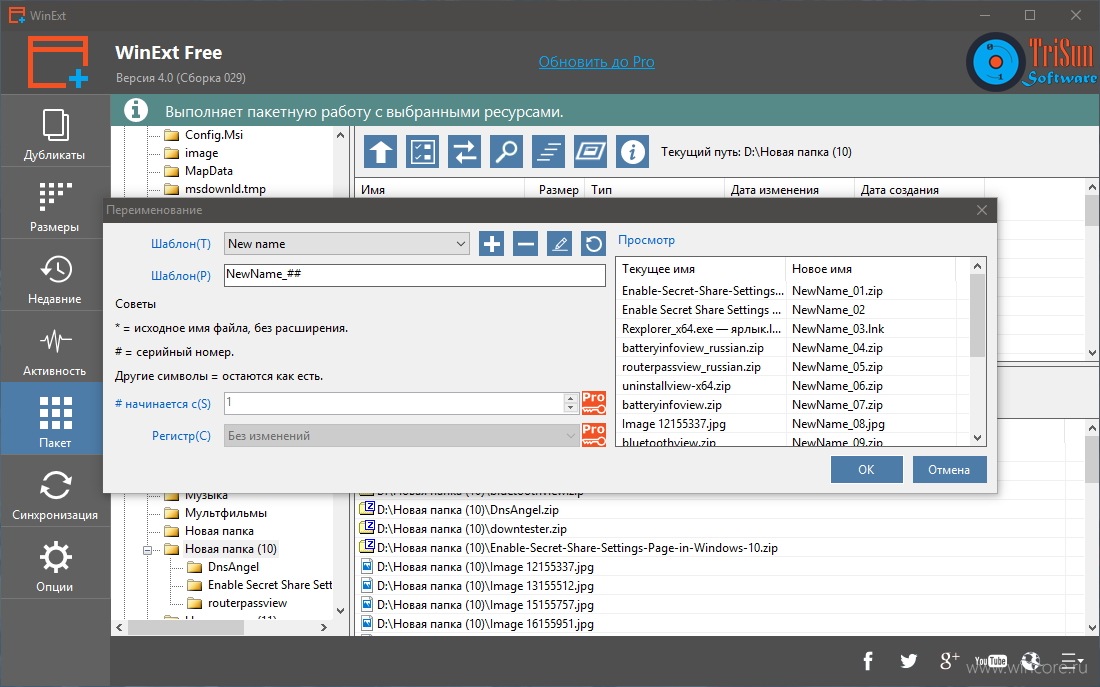Open the Недавние sidebar section
Screen dimensions: 1100x687
(55, 275)
